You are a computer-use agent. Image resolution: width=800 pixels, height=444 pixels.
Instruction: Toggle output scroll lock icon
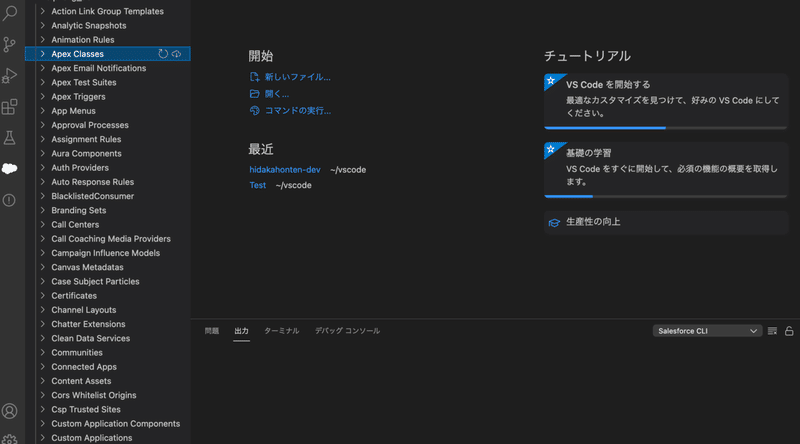tap(789, 331)
